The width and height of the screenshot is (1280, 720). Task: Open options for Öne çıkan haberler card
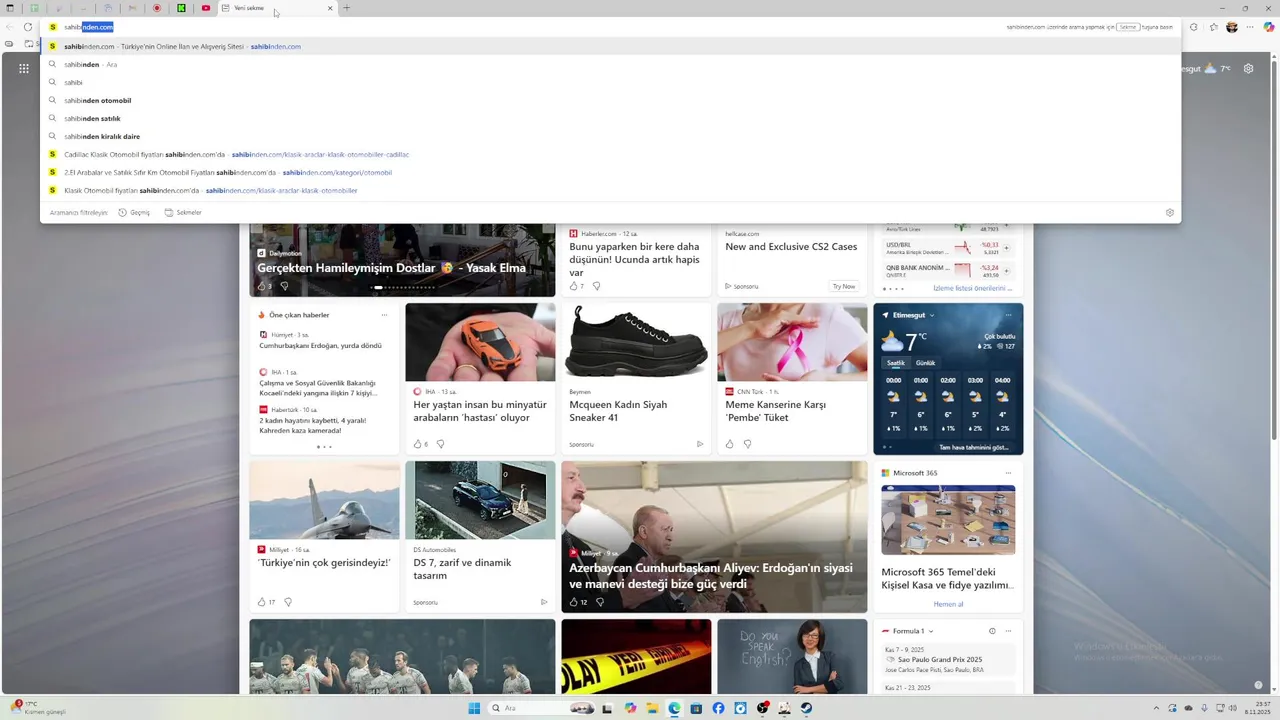click(x=384, y=315)
